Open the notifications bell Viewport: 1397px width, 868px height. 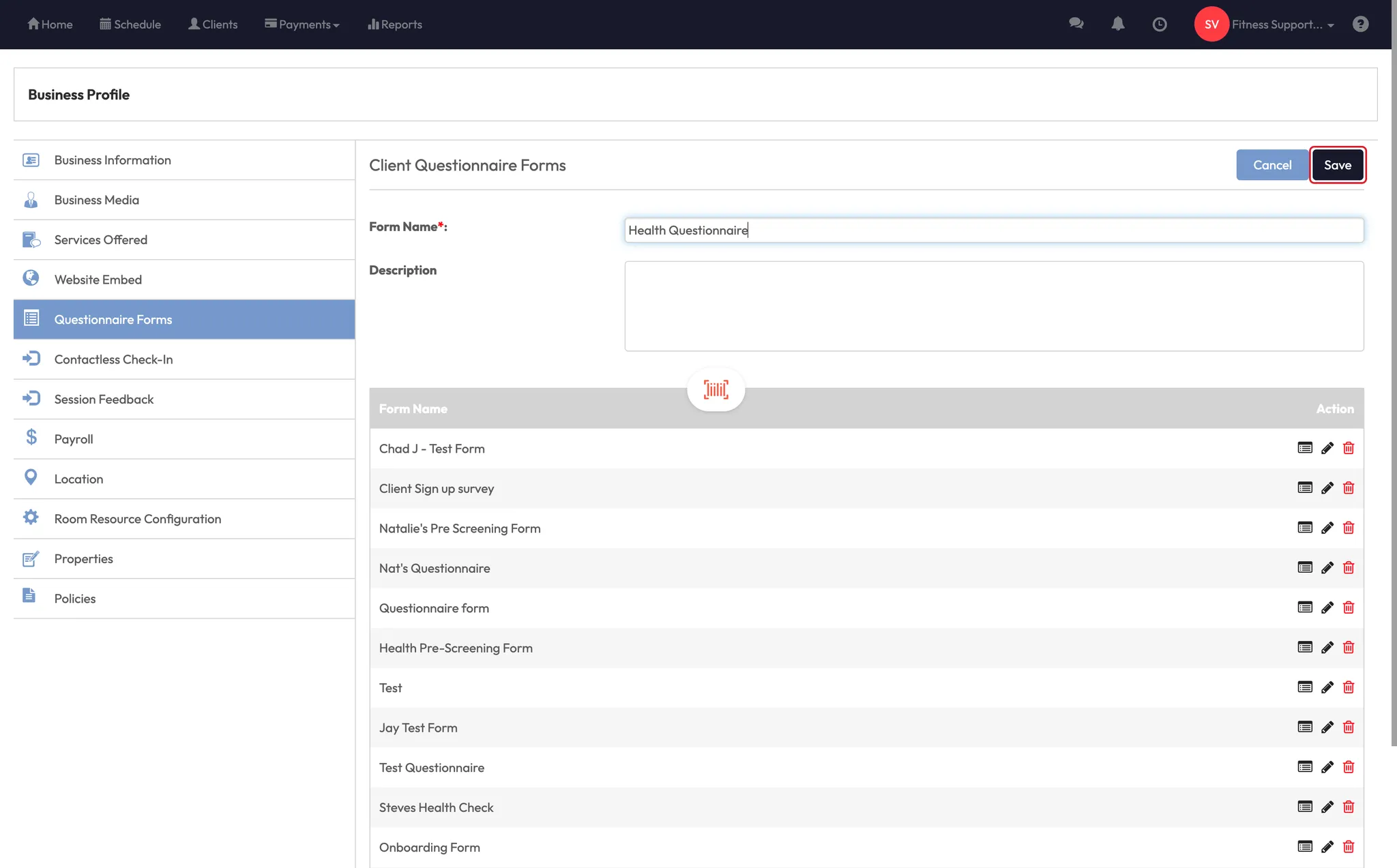click(x=1117, y=24)
